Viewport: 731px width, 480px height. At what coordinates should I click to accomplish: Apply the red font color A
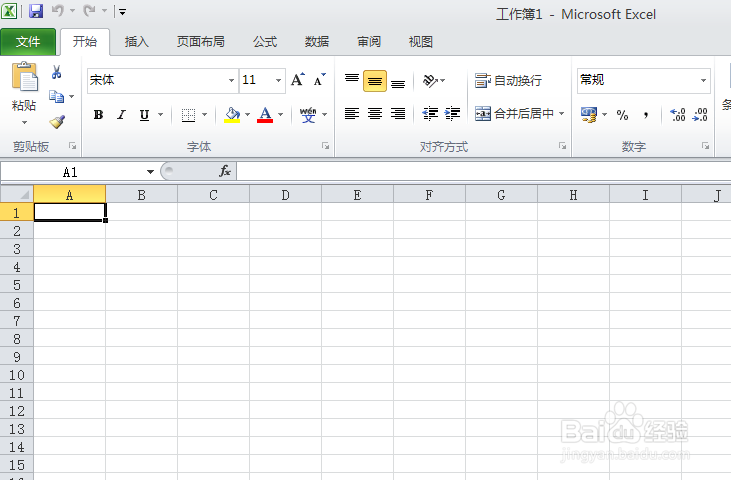(265, 115)
